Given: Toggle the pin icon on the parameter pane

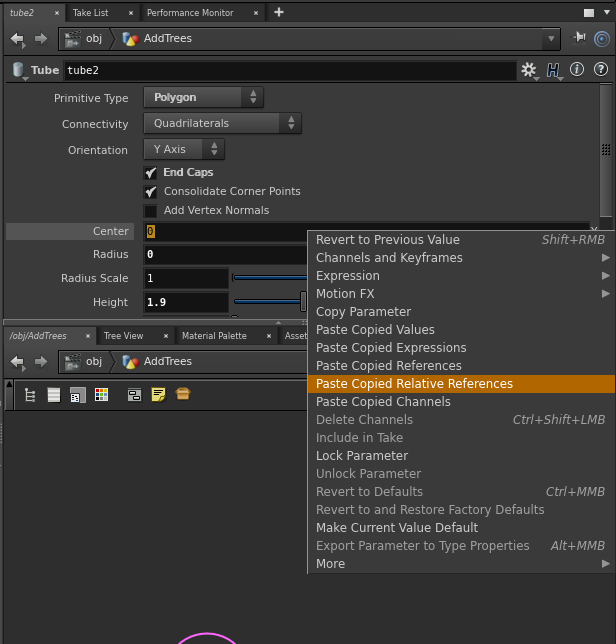Looking at the screenshot, I should click(579, 38).
